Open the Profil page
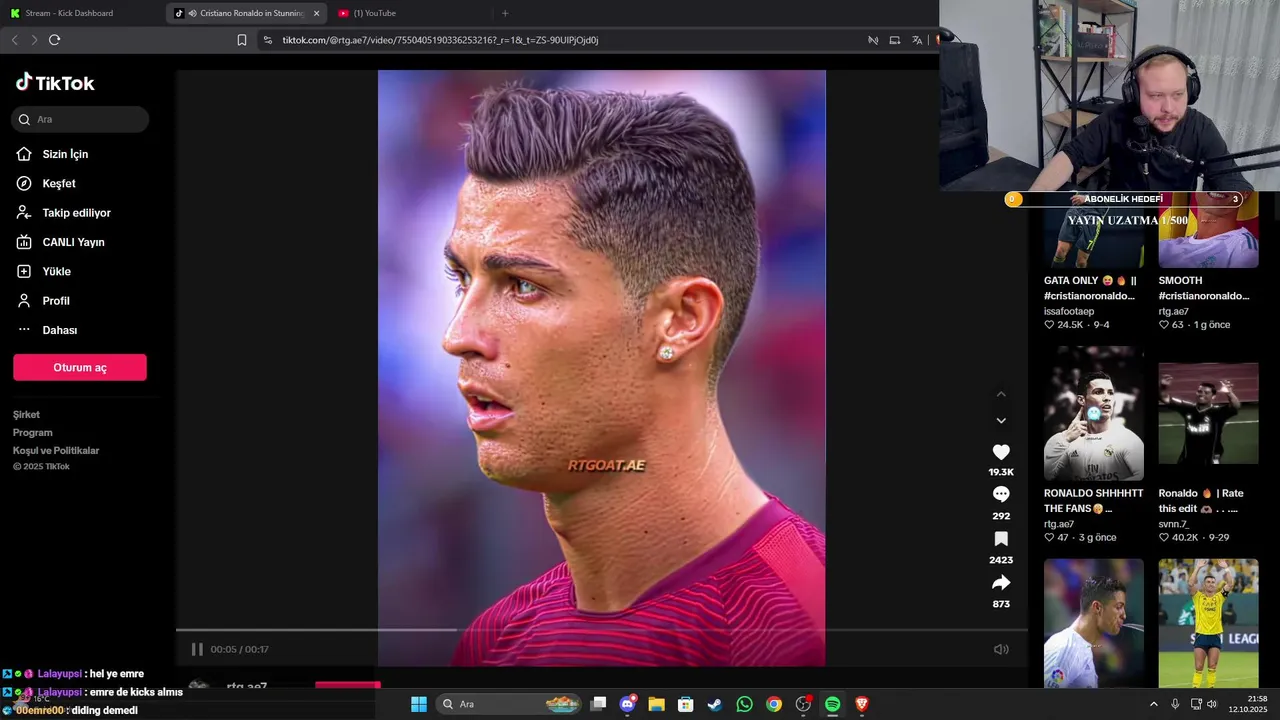 [x=56, y=301]
